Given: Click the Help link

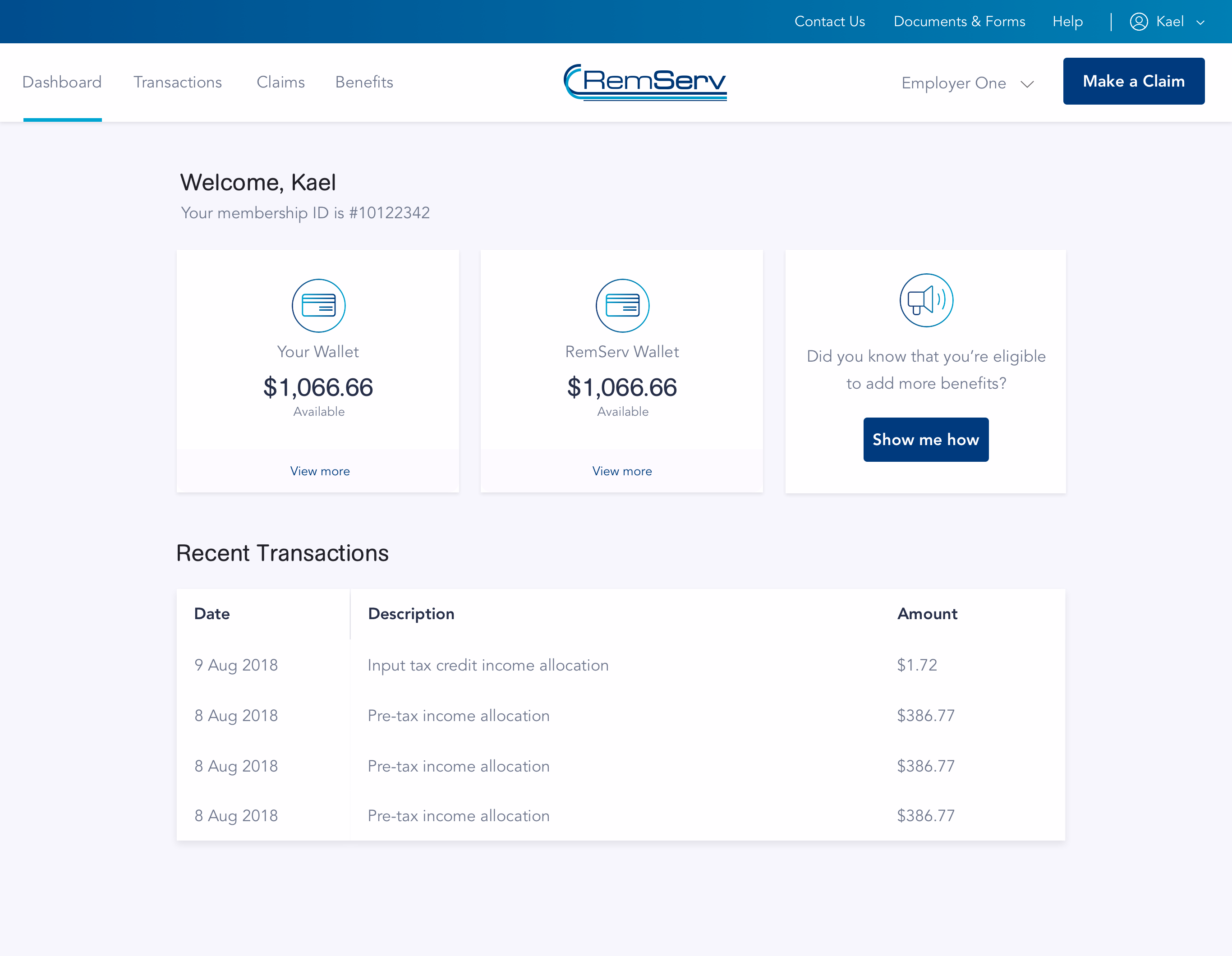Looking at the screenshot, I should (1067, 22).
